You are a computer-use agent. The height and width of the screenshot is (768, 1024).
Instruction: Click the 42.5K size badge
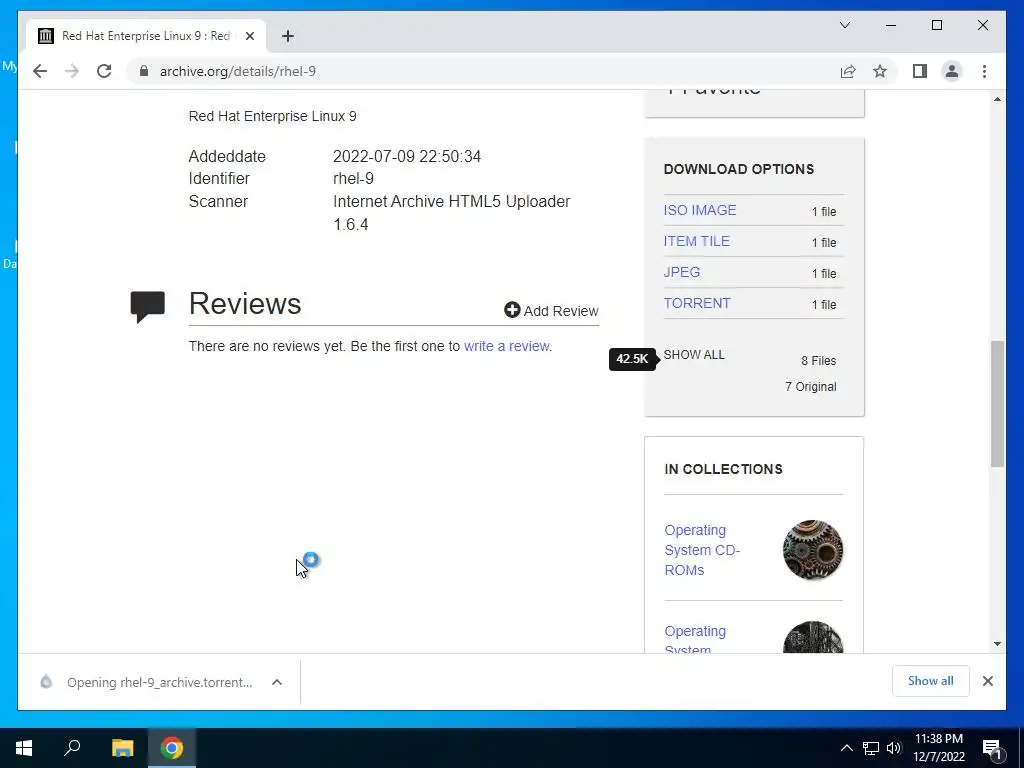632,359
